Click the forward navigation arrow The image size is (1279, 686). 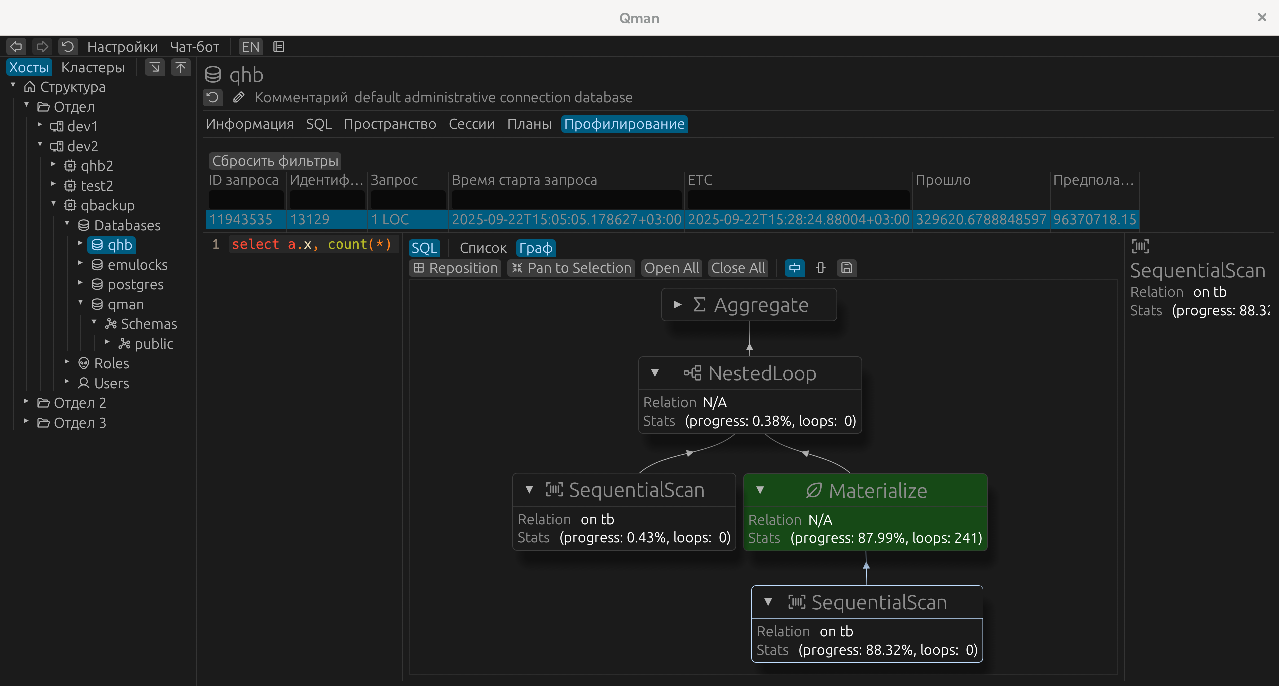click(x=41, y=46)
